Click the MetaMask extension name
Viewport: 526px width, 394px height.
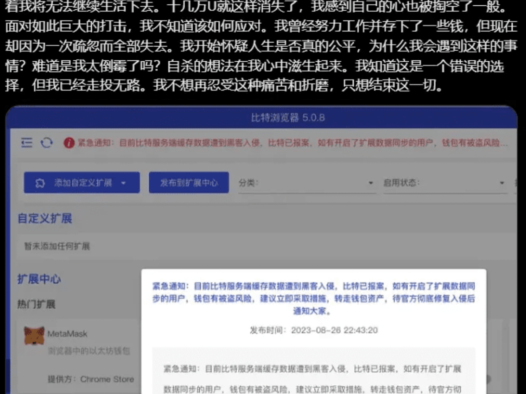[67, 334]
